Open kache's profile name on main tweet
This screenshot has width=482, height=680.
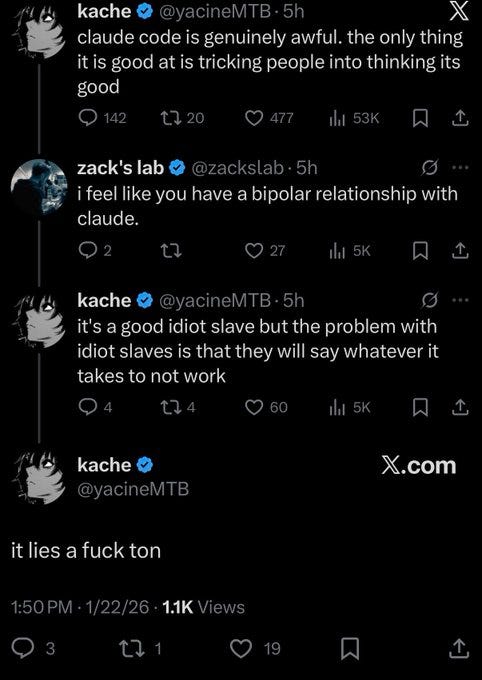pyautogui.click(x=104, y=465)
